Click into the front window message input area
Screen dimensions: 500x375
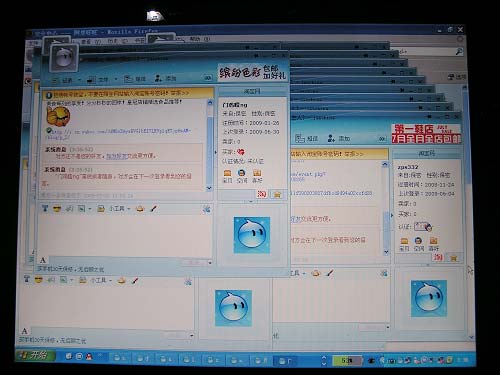[124, 235]
